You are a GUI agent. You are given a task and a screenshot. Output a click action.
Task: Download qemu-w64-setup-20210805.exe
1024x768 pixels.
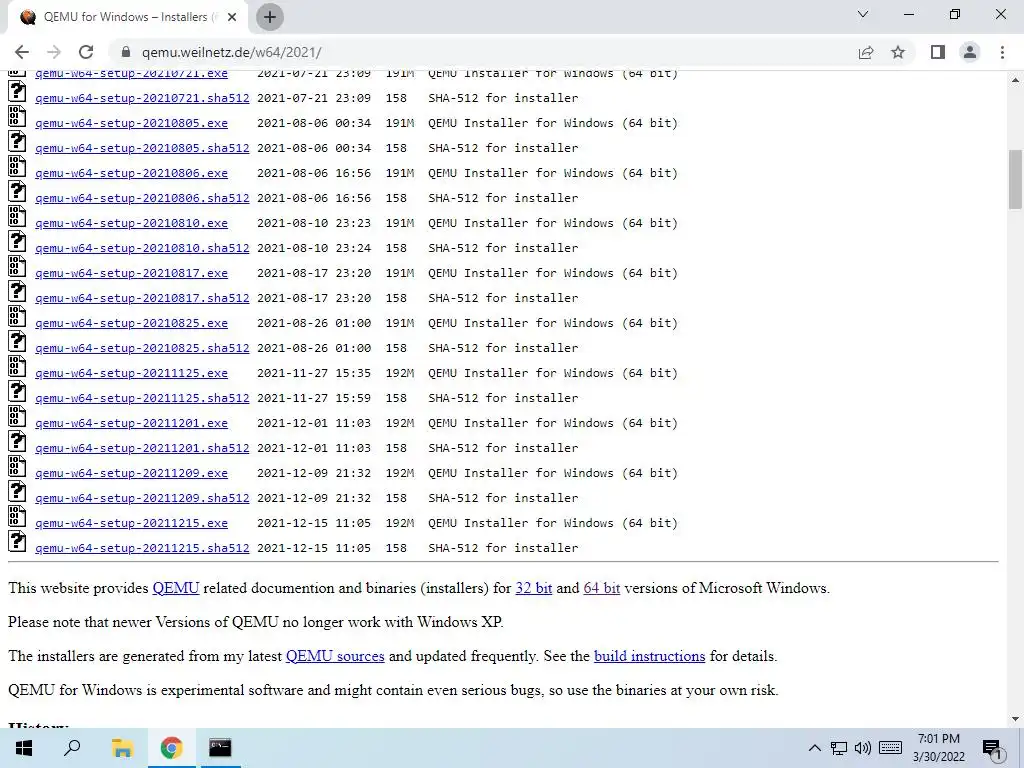131,123
